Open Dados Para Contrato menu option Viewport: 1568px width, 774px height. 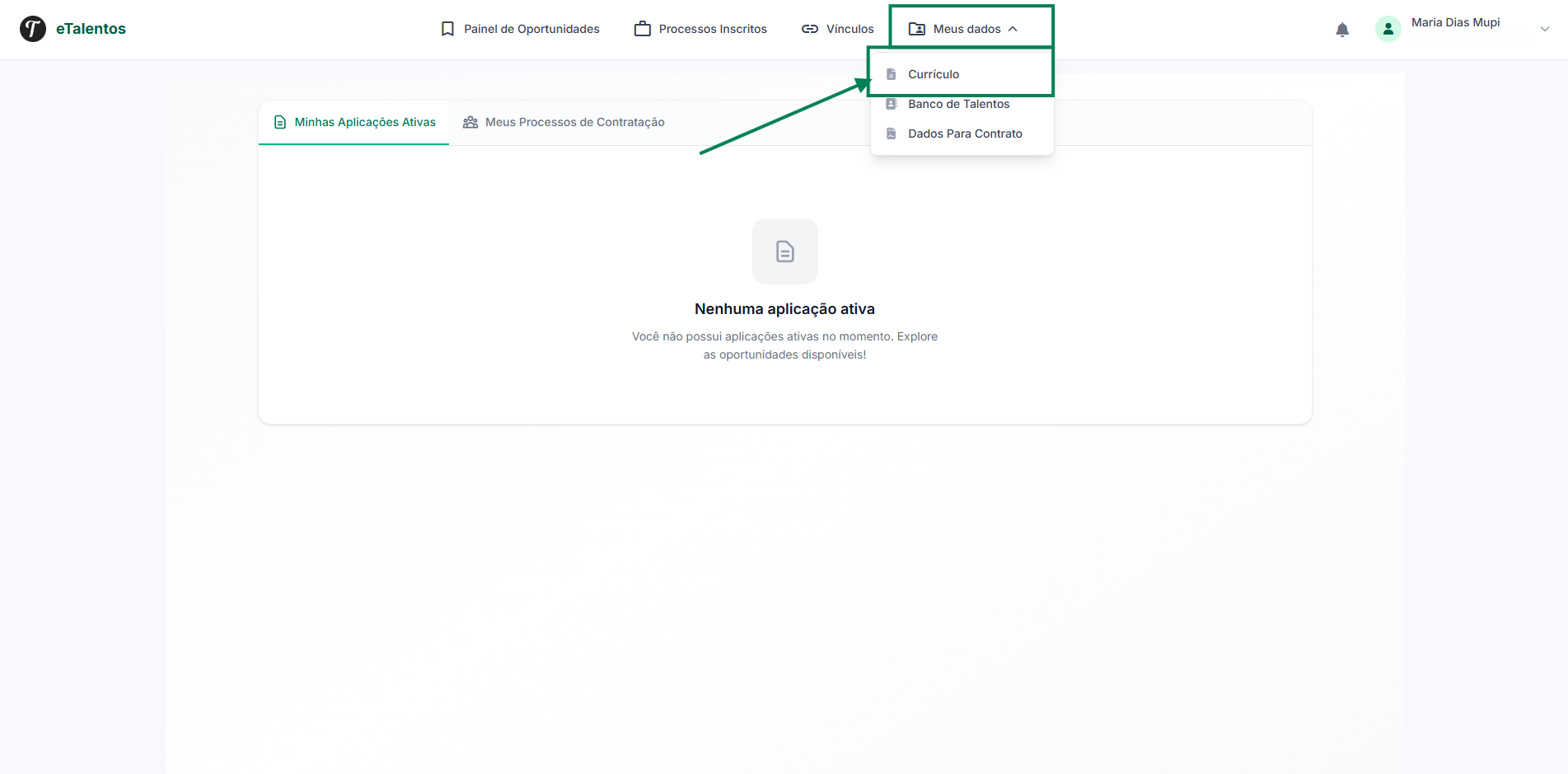pos(965,134)
